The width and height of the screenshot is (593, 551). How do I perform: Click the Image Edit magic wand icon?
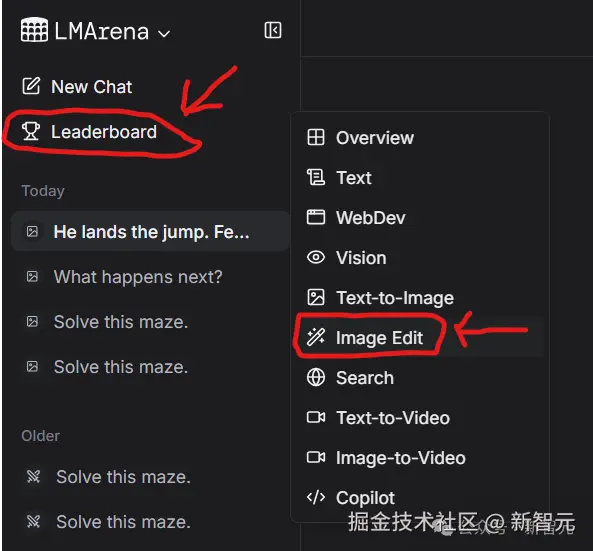tap(316, 337)
